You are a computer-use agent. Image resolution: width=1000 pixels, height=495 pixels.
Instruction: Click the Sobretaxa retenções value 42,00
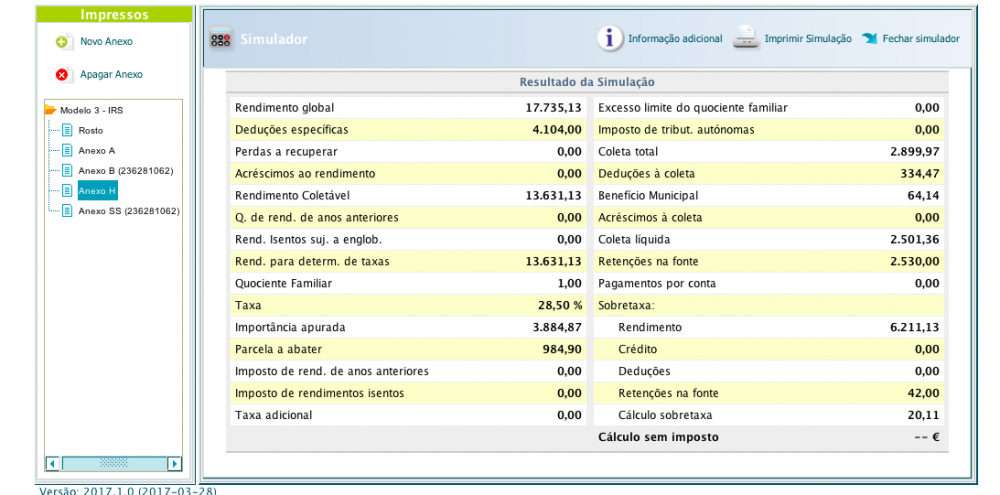[x=923, y=393]
